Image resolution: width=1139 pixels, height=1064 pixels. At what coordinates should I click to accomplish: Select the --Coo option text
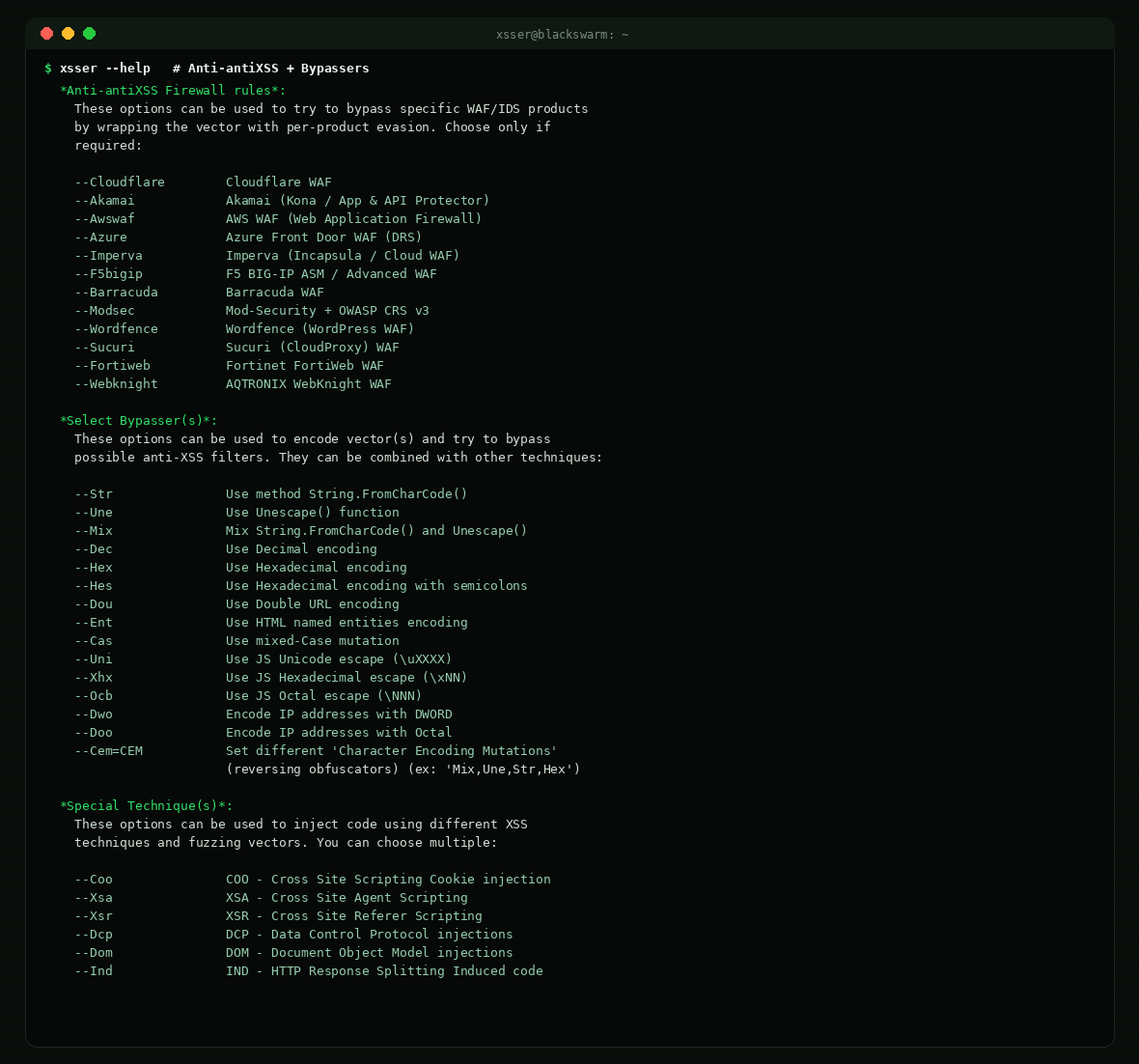pyautogui.click(x=94, y=880)
